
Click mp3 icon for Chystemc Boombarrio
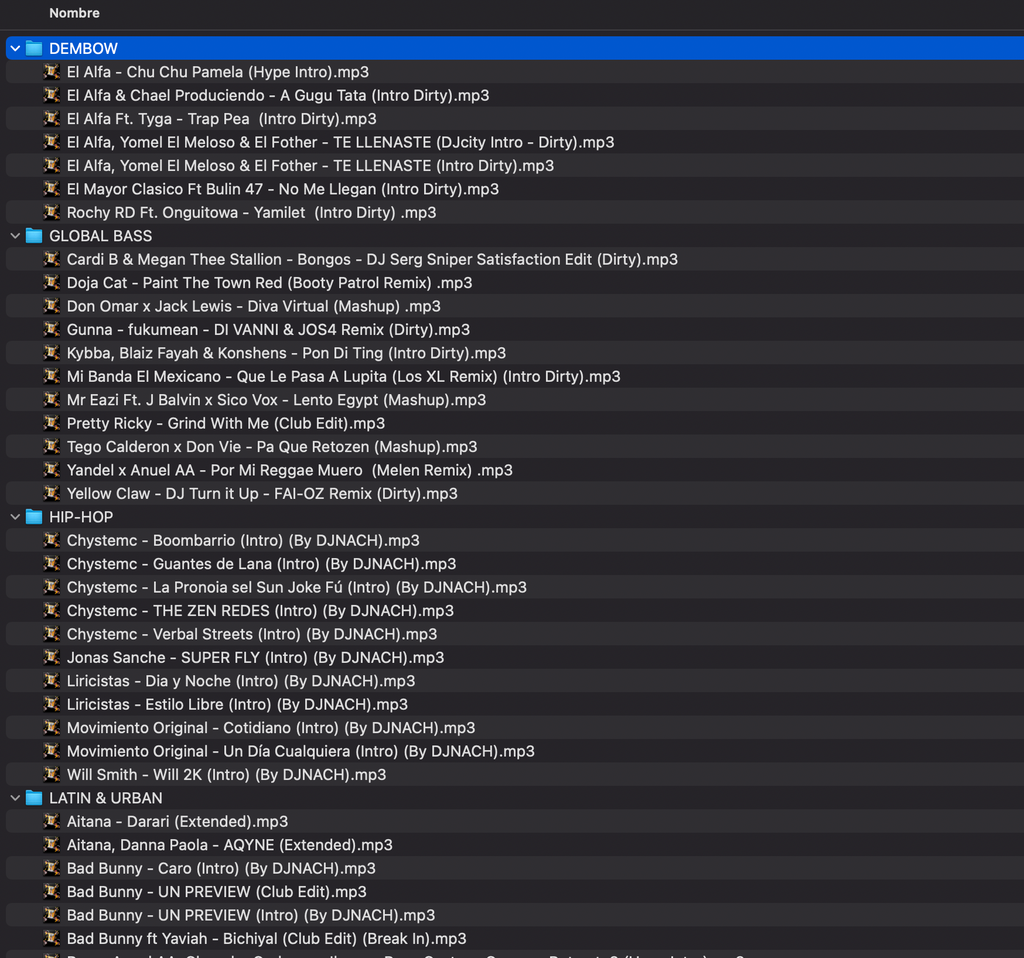pyautogui.click(x=52, y=540)
